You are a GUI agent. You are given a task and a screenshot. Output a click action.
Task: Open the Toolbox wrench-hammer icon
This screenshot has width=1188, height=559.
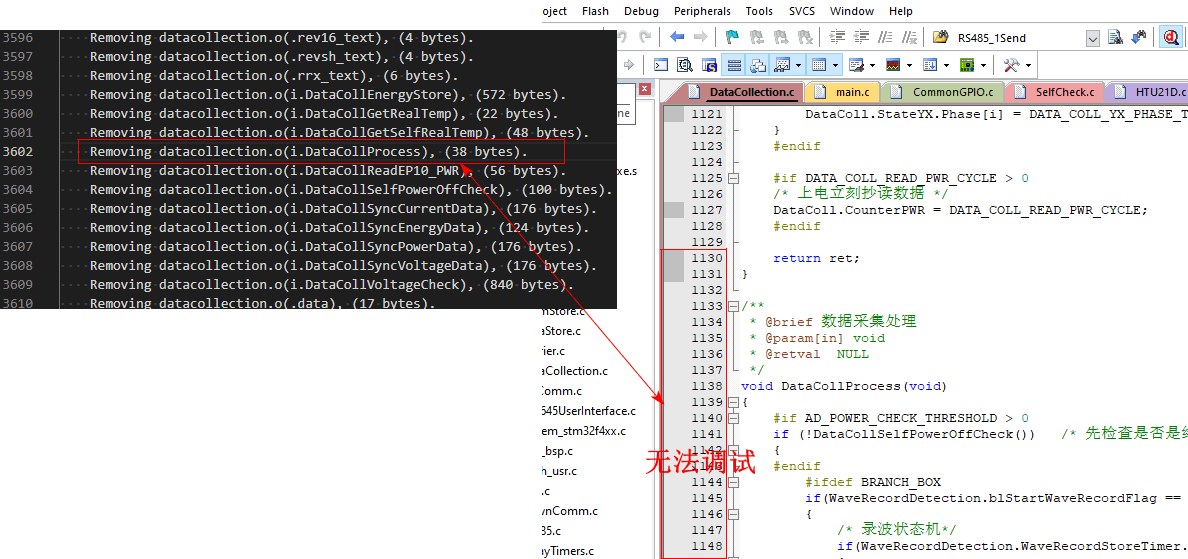(x=1011, y=64)
